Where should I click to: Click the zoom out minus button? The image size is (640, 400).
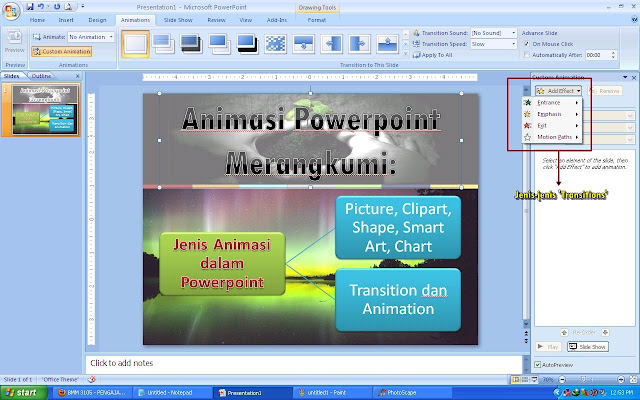[562, 380]
